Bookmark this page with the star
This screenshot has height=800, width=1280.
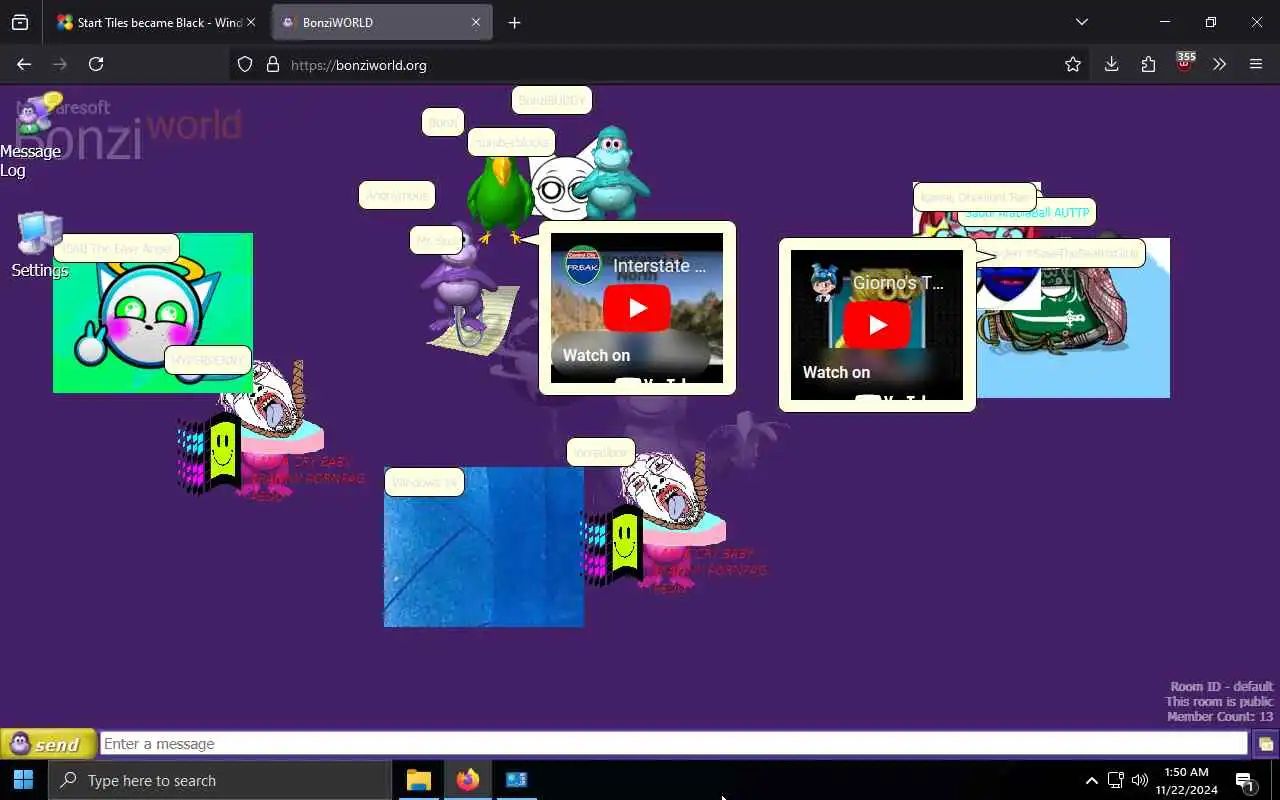tap(1073, 64)
